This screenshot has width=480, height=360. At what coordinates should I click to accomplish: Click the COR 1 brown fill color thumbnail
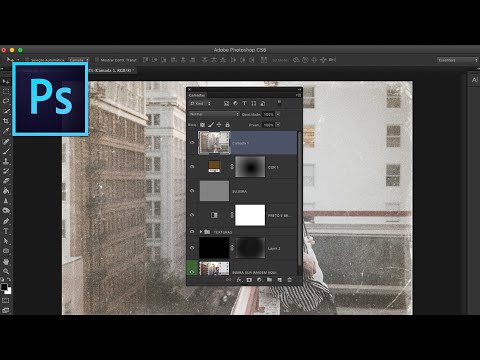[214, 166]
